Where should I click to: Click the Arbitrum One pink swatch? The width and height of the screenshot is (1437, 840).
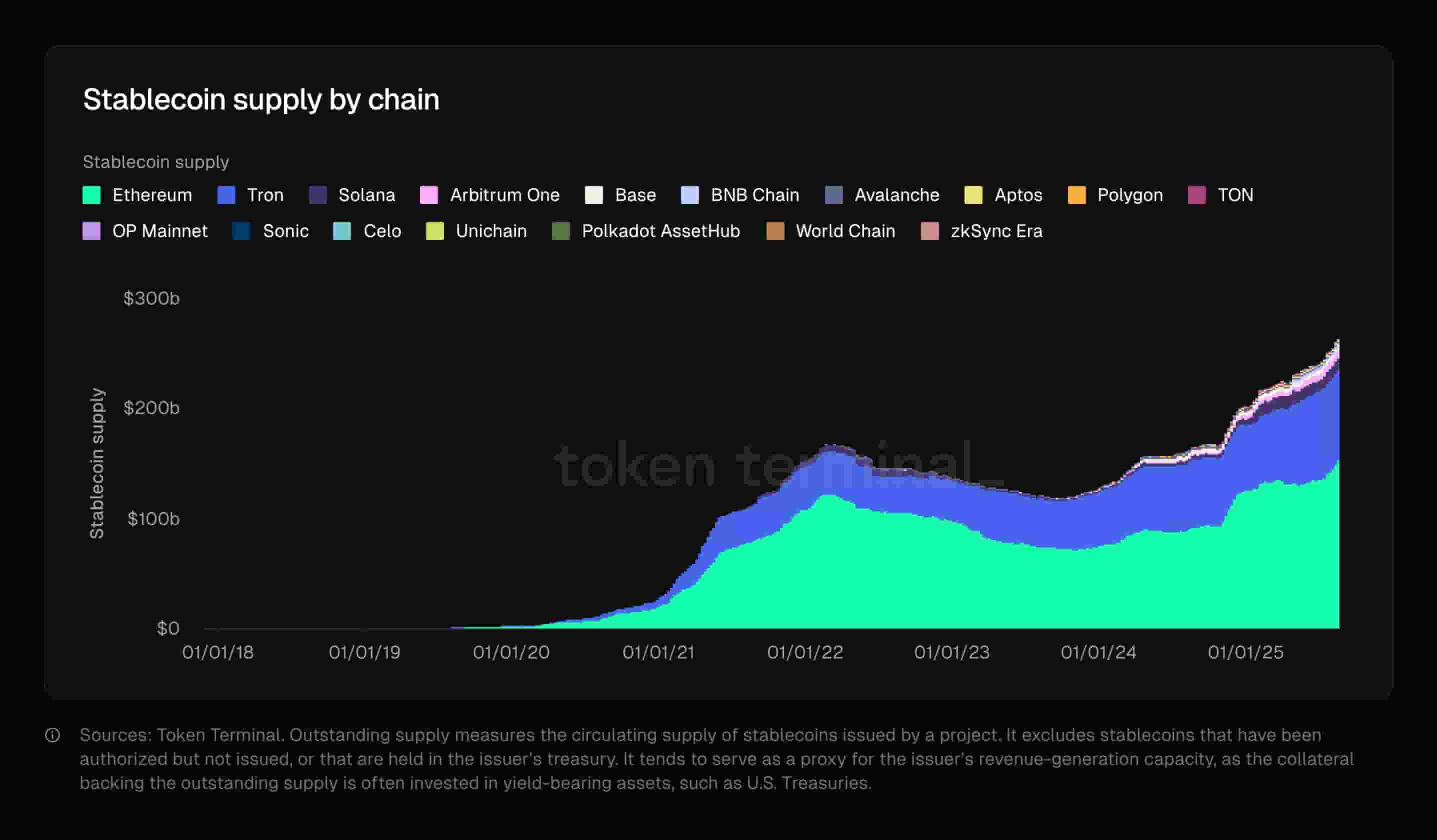(429, 195)
